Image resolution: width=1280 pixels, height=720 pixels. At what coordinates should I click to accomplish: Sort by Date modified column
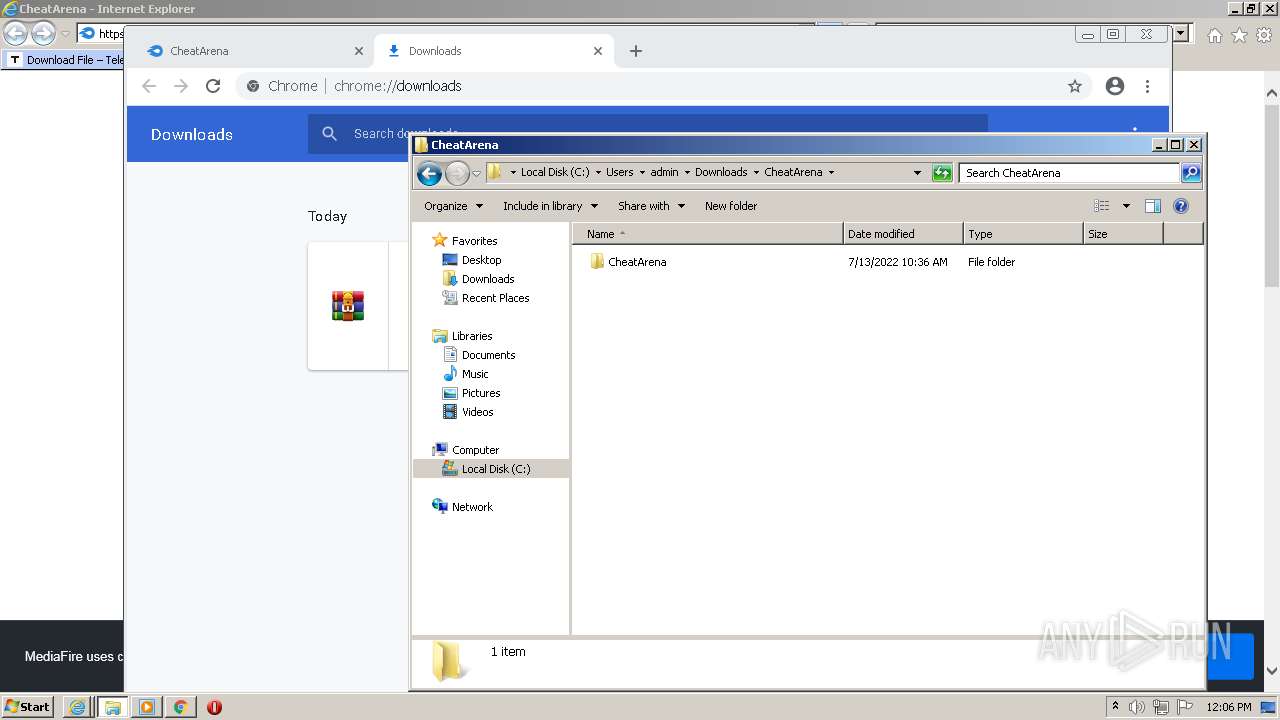pyautogui.click(x=903, y=234)
